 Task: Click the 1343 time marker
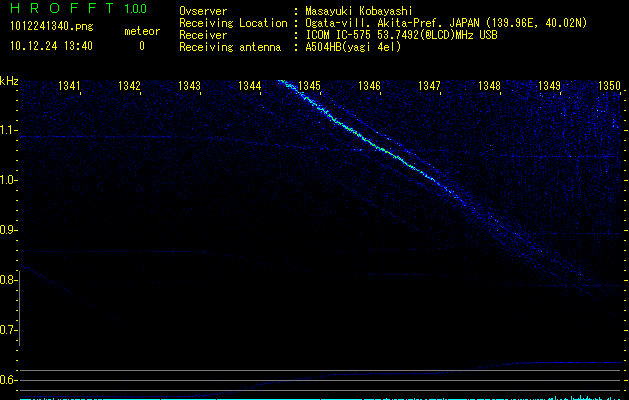(189, 86)
